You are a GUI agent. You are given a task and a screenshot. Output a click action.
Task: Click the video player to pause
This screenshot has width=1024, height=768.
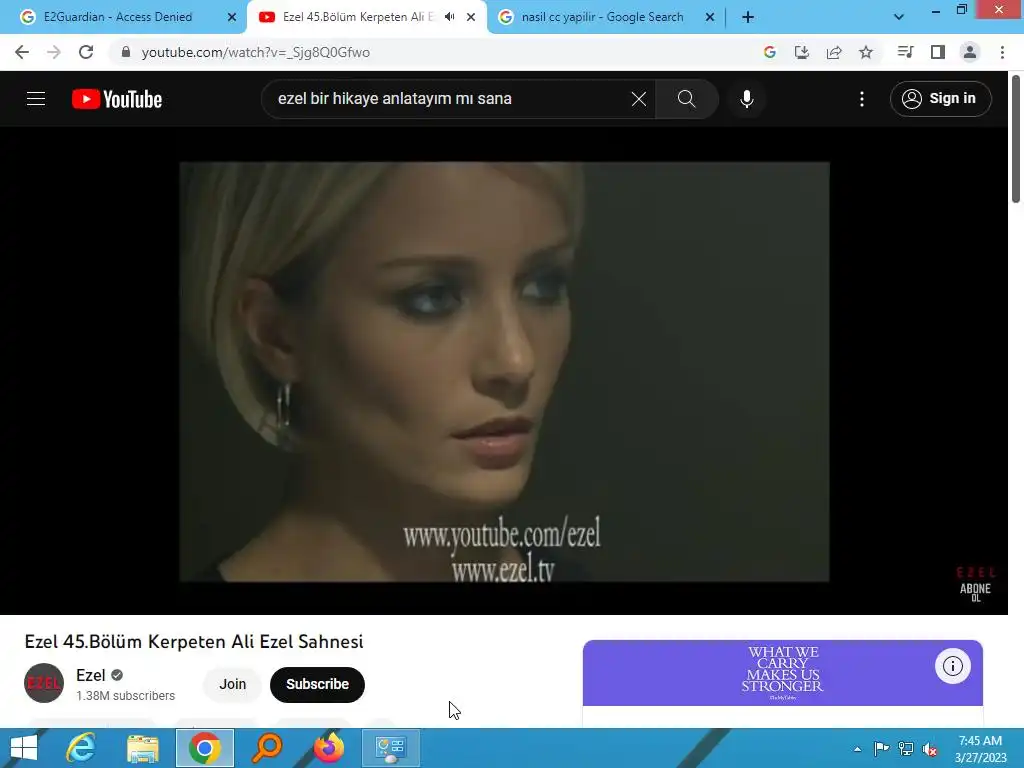click(504, 371)
